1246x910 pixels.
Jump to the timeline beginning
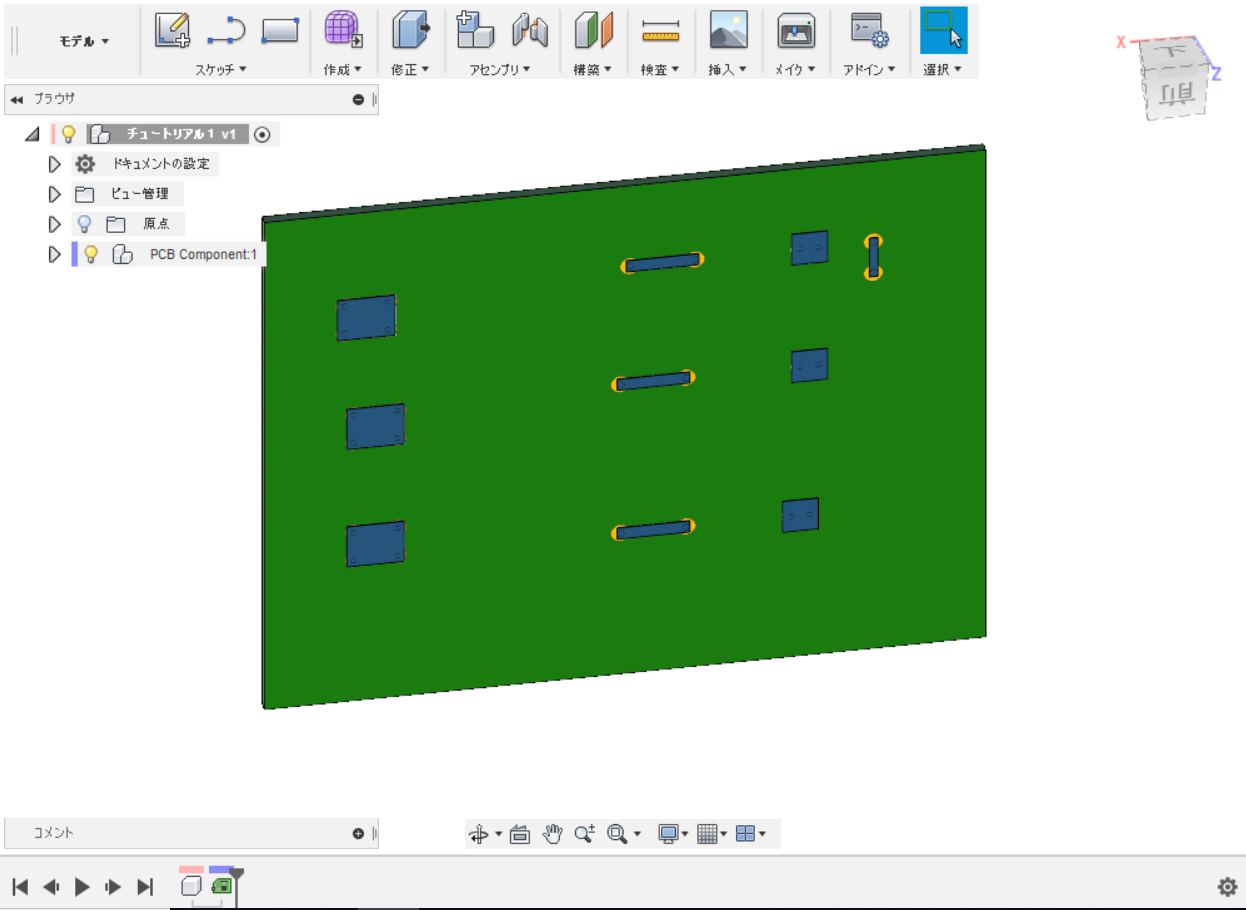20,886
